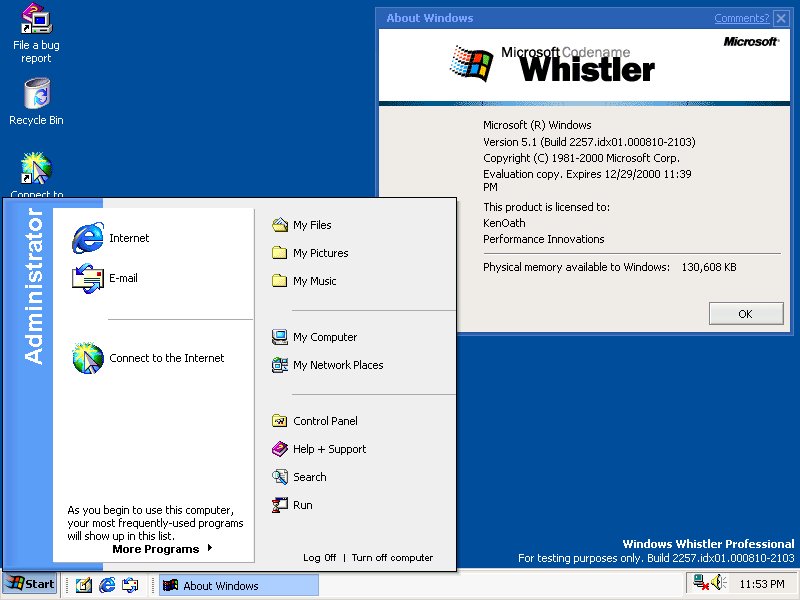Click the Run icon in Start menu
This screenshot has height=600, width=800.
pyautogui.click(x=280, y=505)
